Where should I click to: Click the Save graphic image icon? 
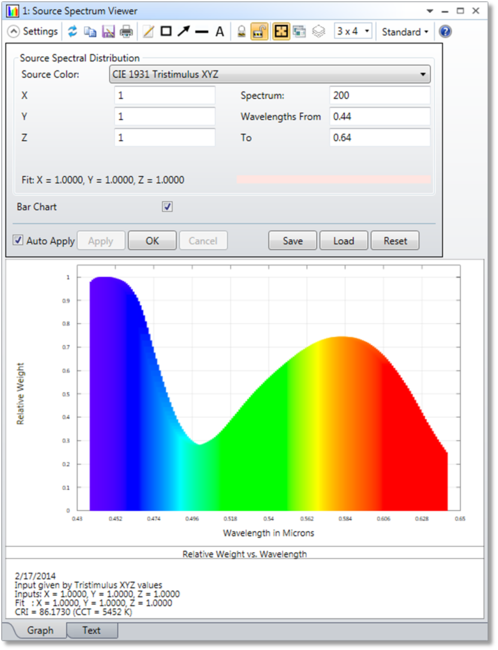108,32
